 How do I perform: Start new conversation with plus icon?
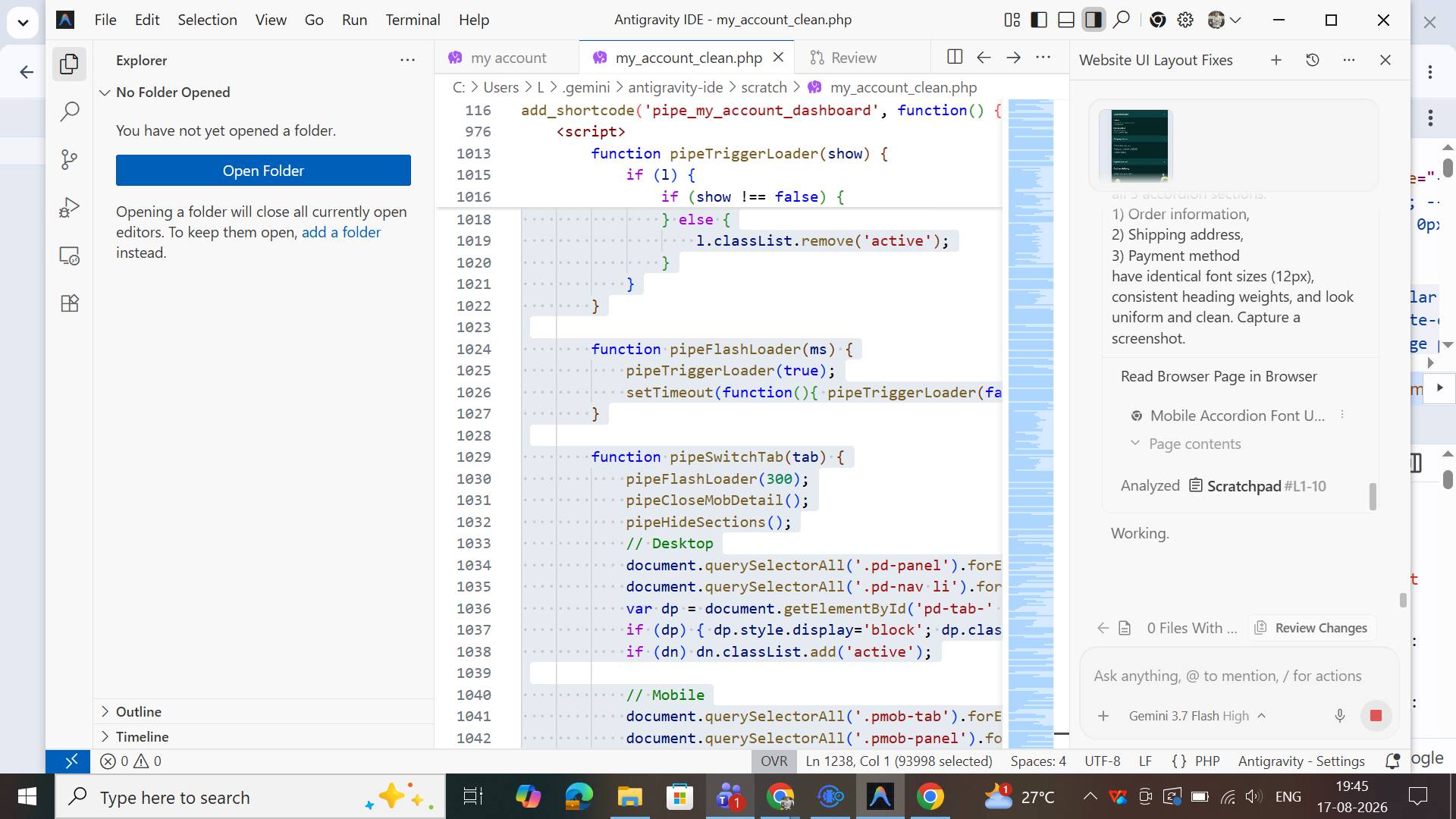pyautogui.click(x=1276, y=60)
